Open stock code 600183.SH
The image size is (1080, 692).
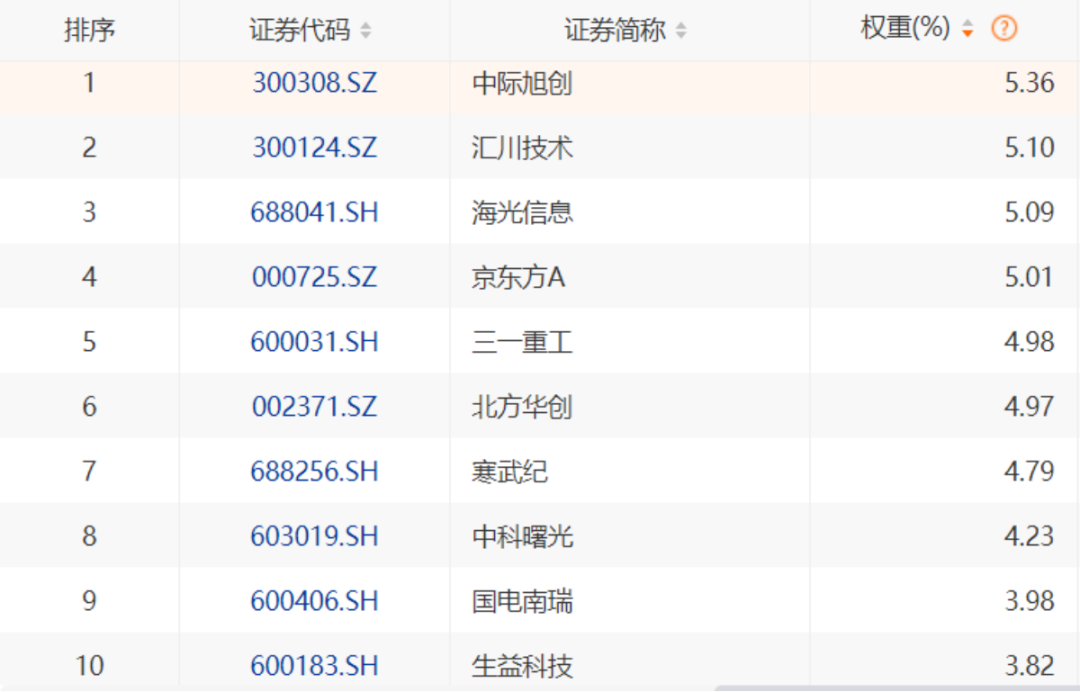click(x=315, y=666)
